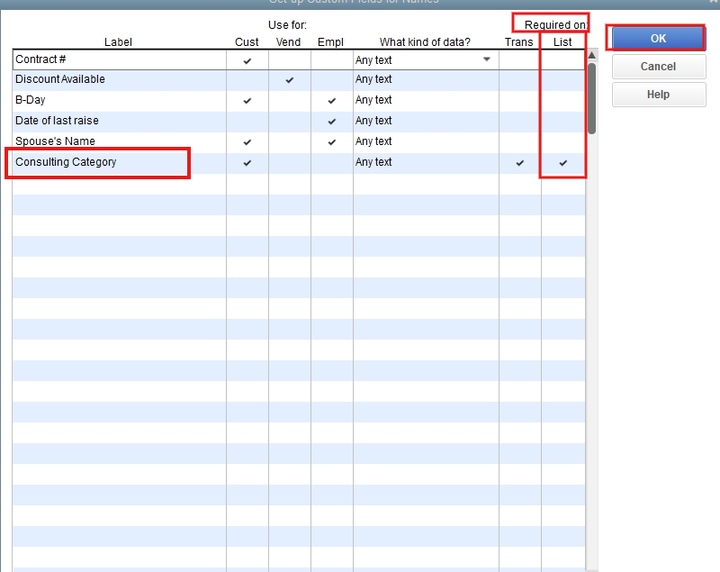This screenshot has height=572, width=720.
Task: Toggle Cust checkmark for Consulting Category
Action: click(x=247, y=163)
